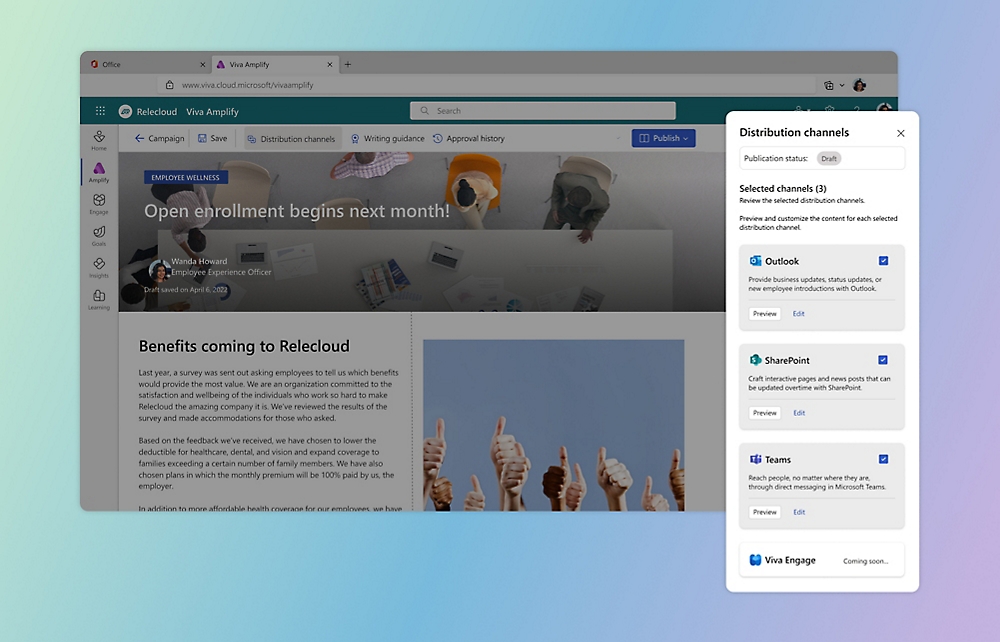
Task: Go back to Campaign
Action: [x=159, y=138]
